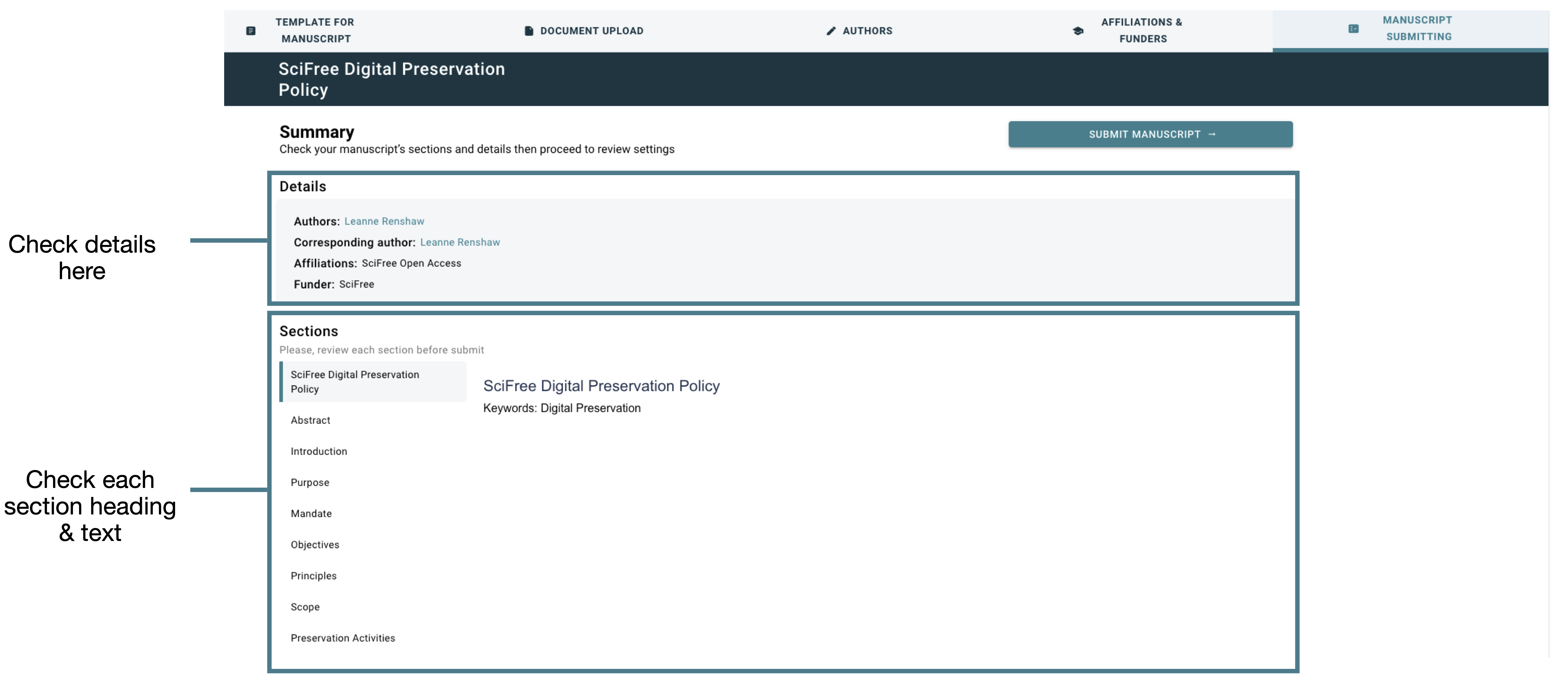Click the Template for Manuscript tab icon
This screenshot has width=1568, height=684.
point(251,31)
